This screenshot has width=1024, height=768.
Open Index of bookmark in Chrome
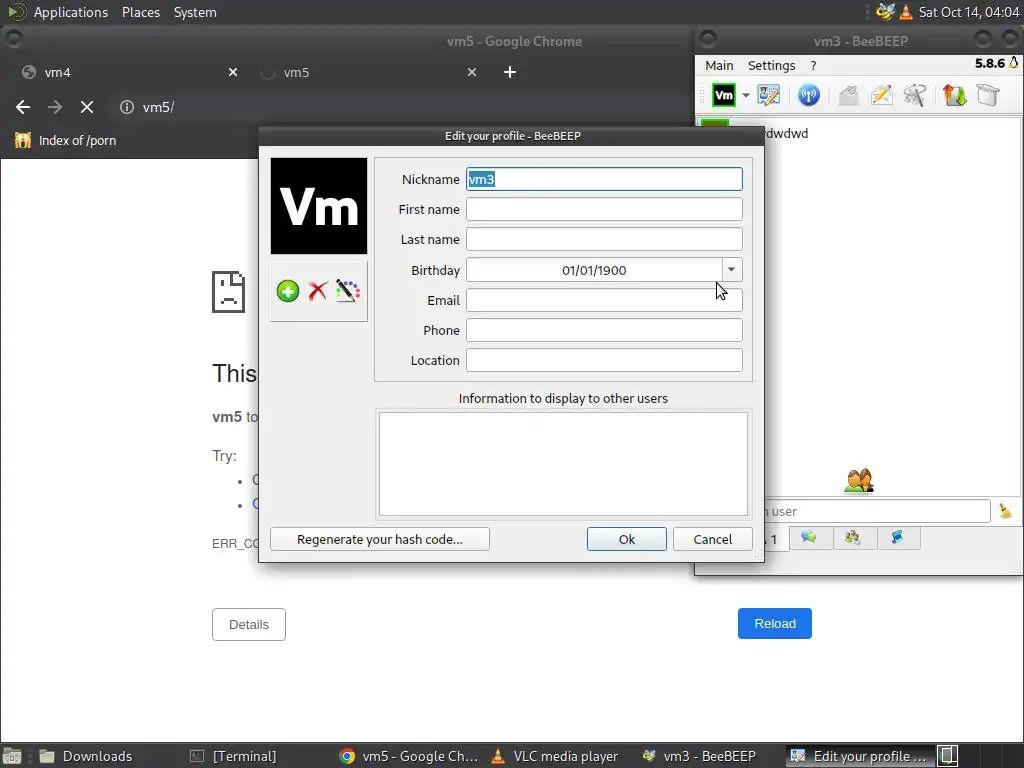[65, 140]
